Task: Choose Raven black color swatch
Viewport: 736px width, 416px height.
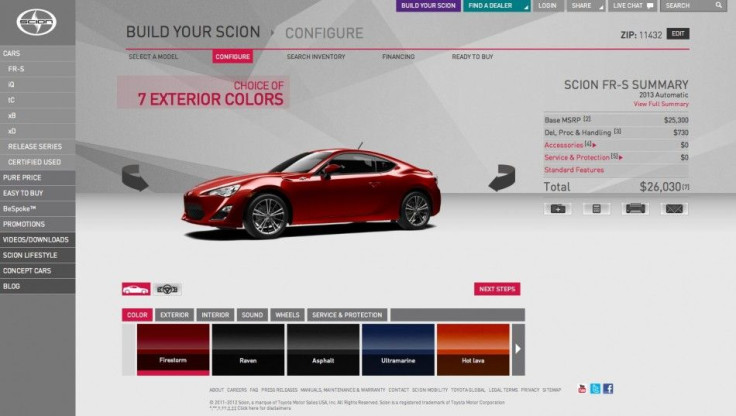Action: coord(248,349)
